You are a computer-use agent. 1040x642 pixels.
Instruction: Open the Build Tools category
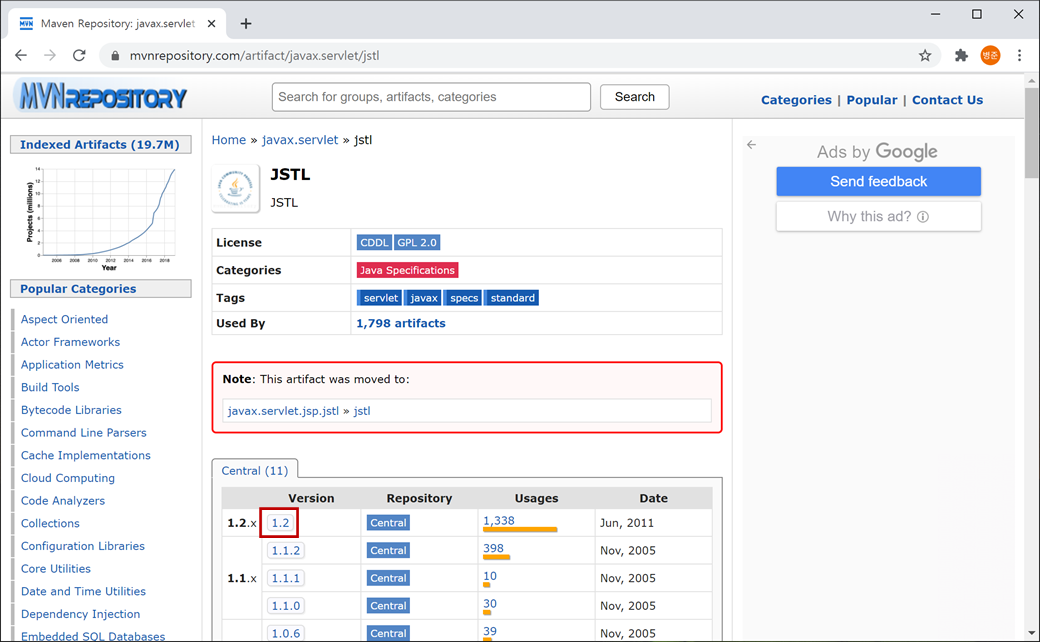50,387
